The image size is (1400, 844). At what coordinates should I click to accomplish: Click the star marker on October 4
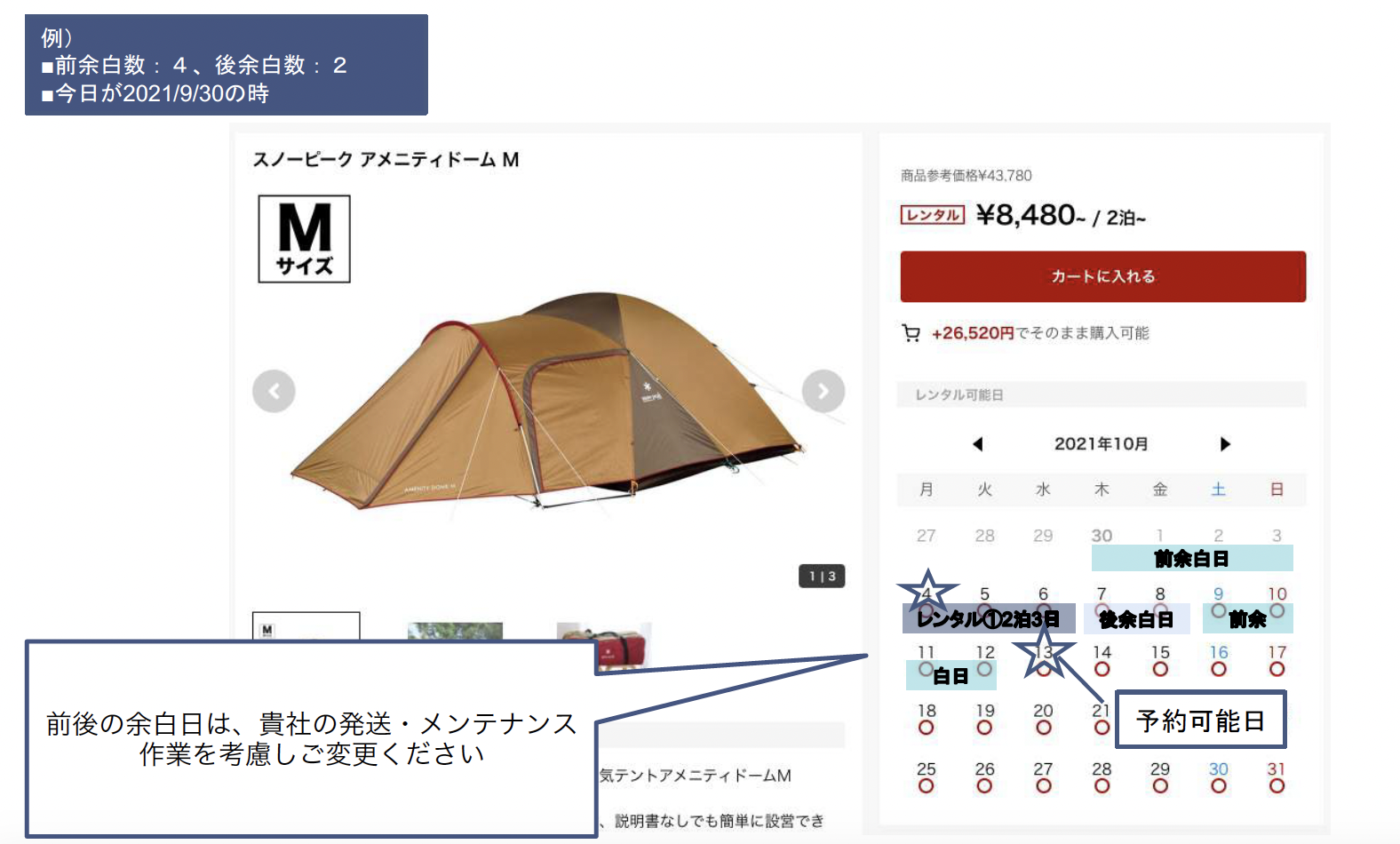[927, 592]
